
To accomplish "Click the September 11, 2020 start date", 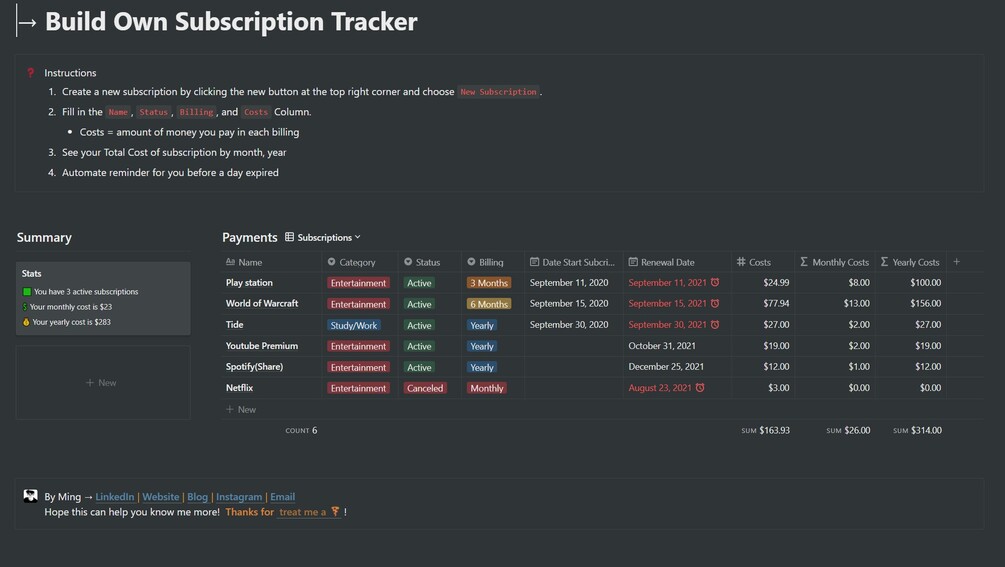I will [x=569, y=283].
